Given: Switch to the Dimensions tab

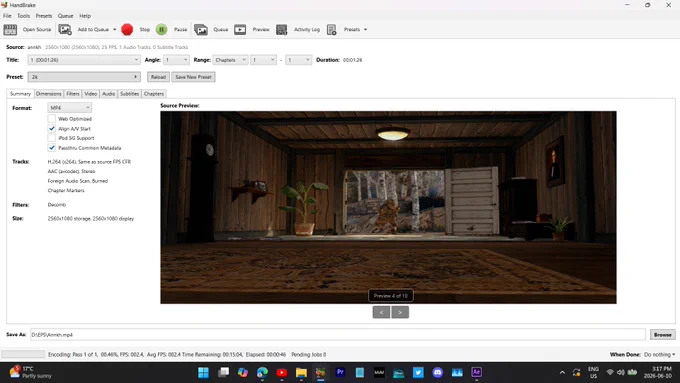Looking at the screenshot, I should [49, 94].
